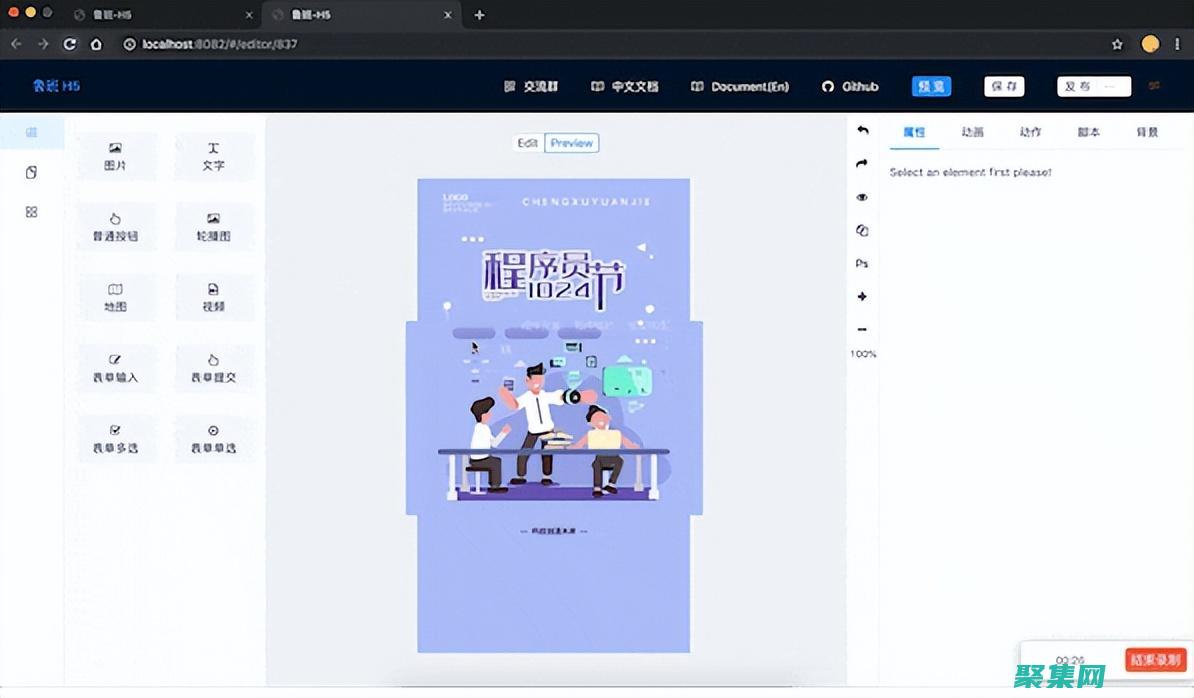Click the Ps import icon
The height and width of the screenshot is (698, 1194).
(862, 264)
